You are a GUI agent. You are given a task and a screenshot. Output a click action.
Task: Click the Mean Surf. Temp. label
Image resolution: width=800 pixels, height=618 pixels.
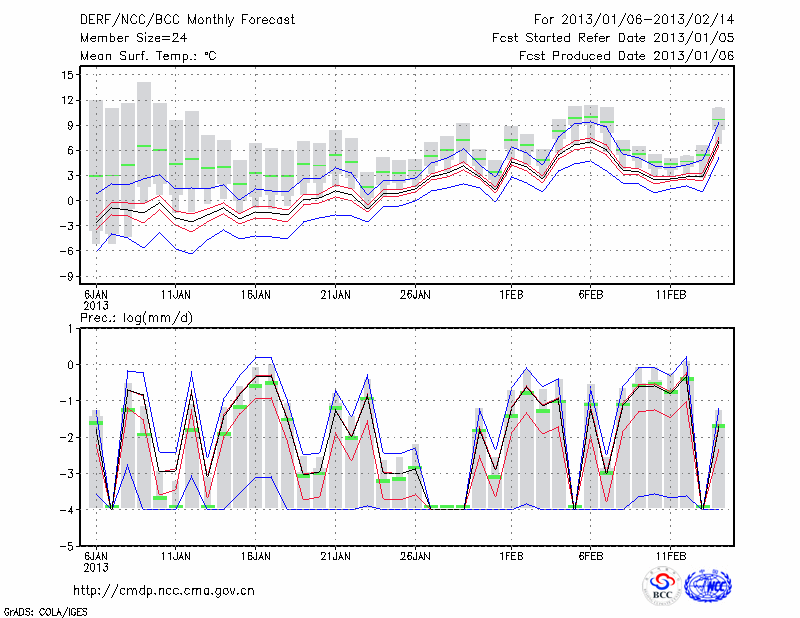point(148,56)
